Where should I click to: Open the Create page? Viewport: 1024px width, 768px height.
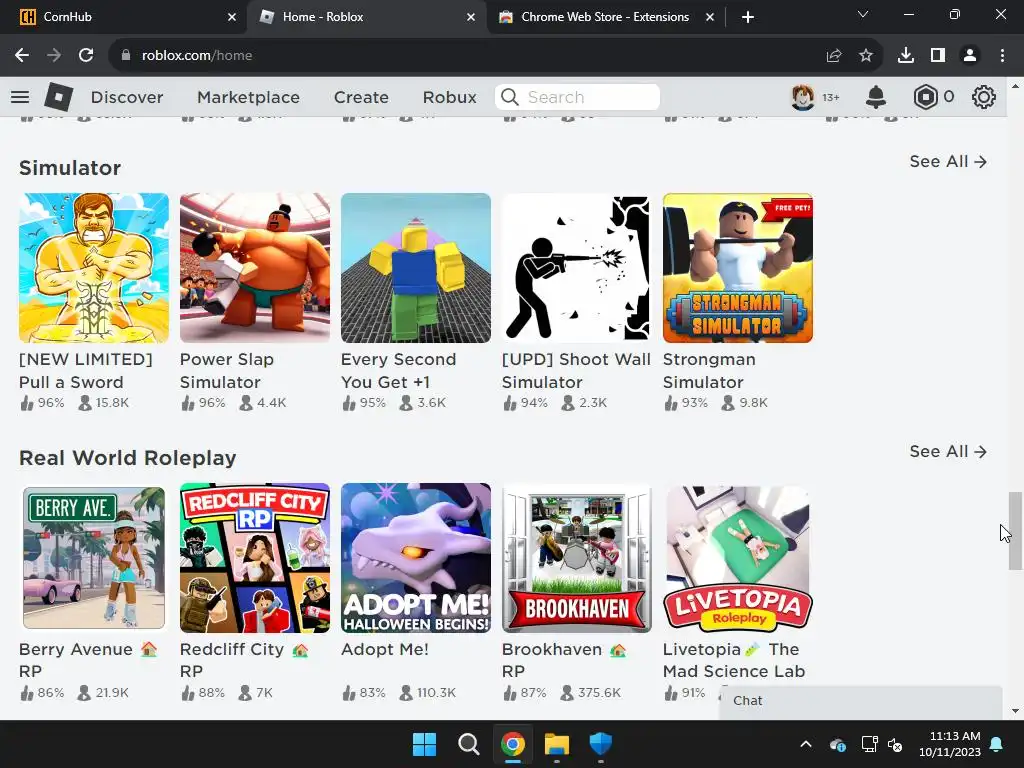click(361, 97)
